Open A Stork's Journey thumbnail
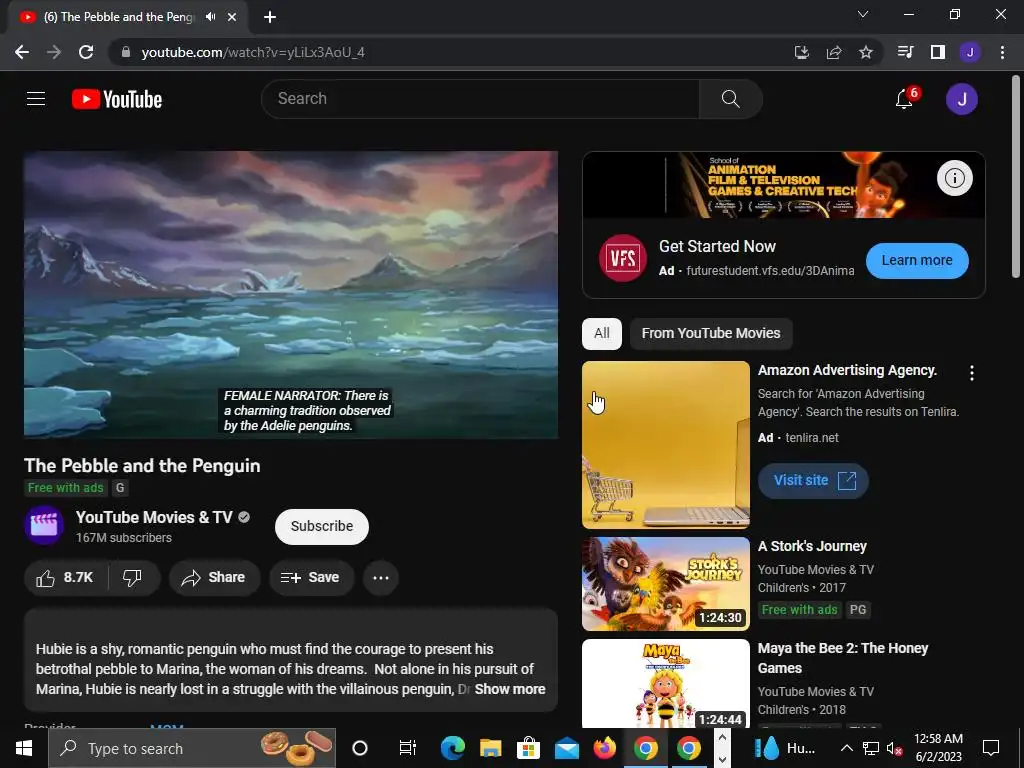Image resolution: width=1024 pixels, height=768 pixels. click(x=665, y=583)
